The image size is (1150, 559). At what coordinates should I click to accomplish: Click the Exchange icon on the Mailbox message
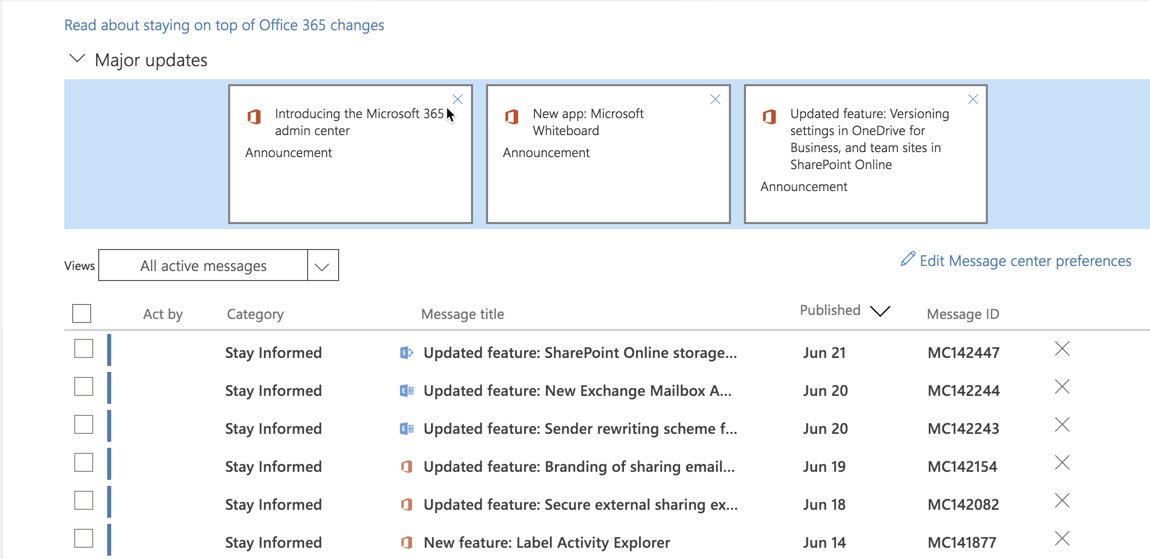(406, 391)
